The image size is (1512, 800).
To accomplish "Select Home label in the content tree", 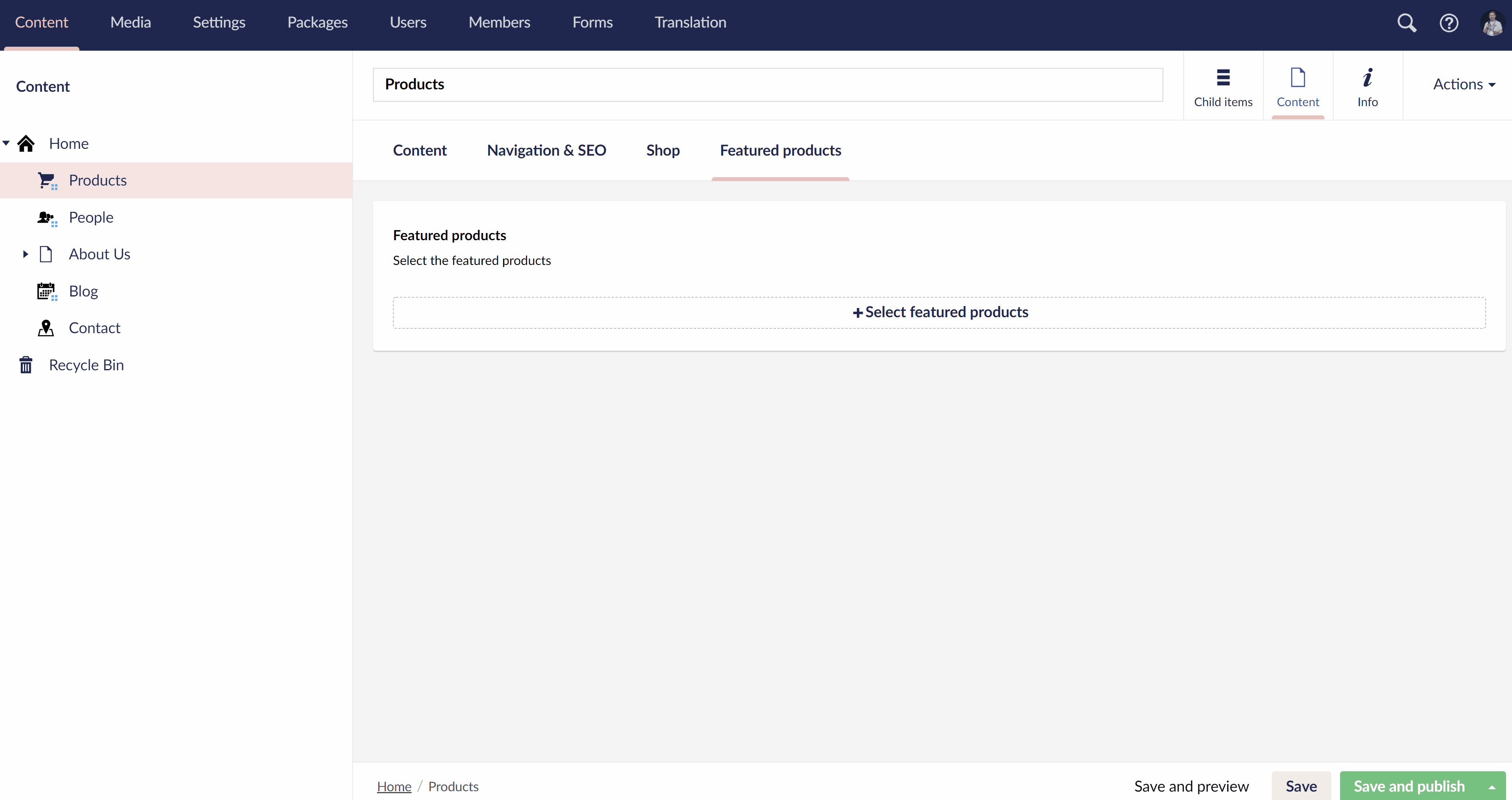I will tap(69, 143).
